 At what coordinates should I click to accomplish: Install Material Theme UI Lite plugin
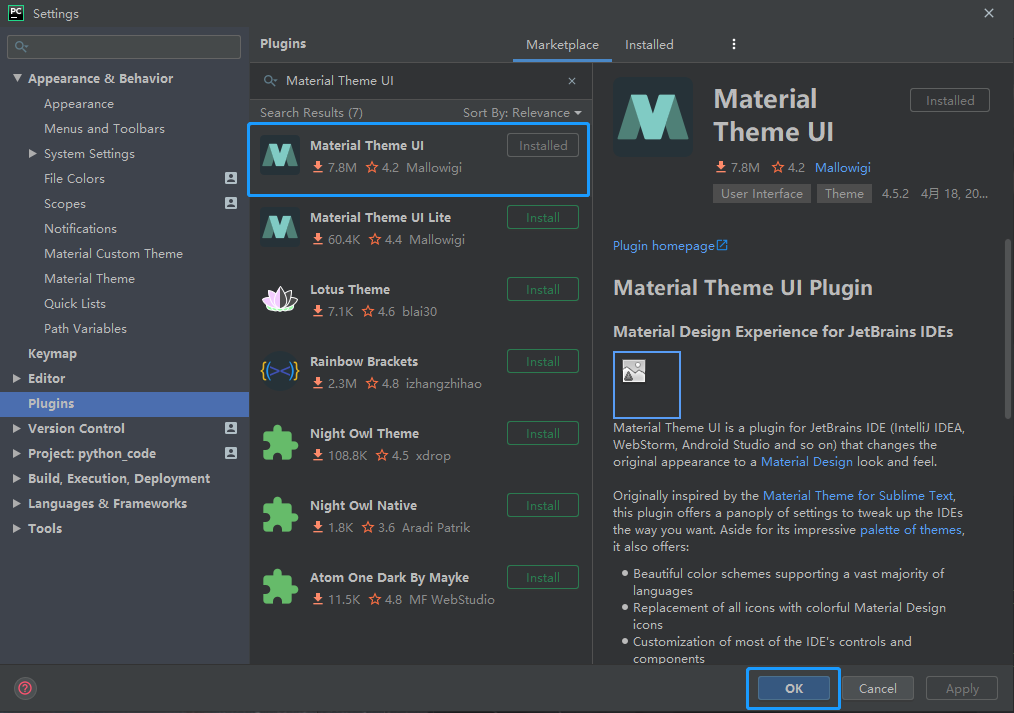pos(543,217)
